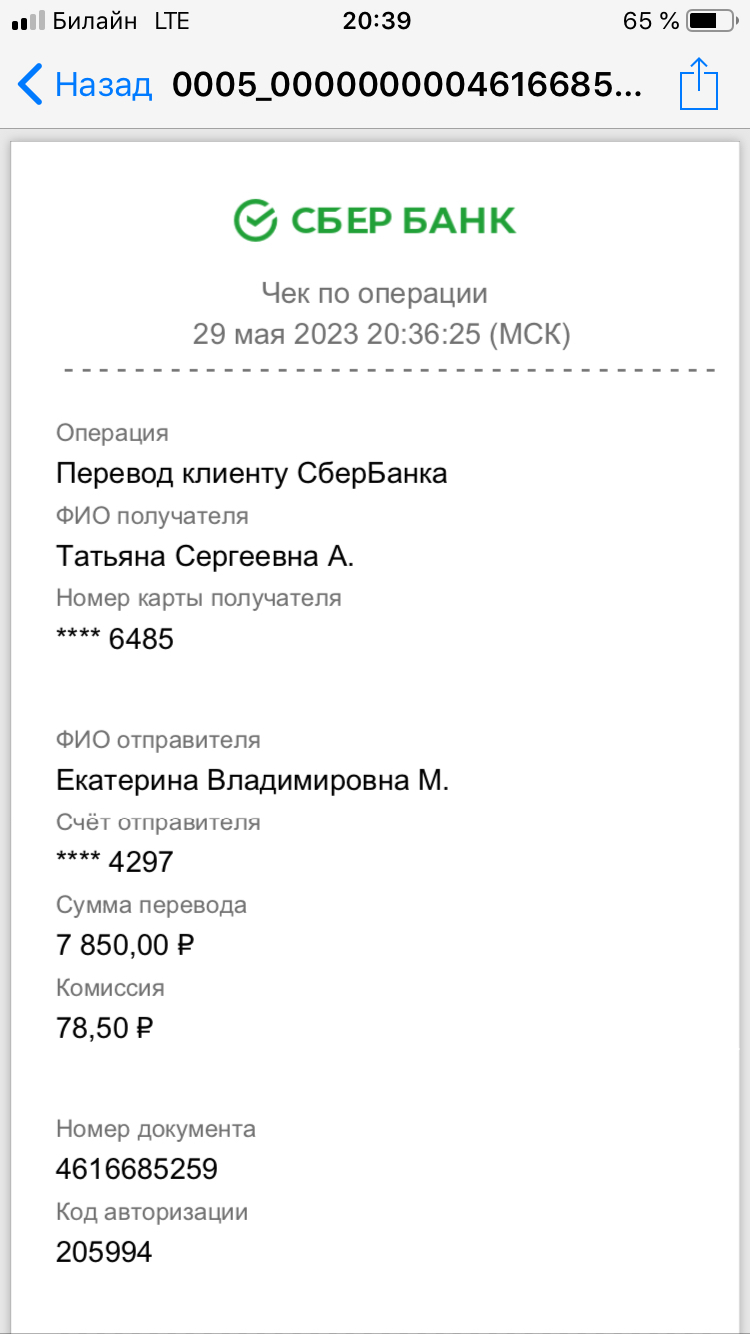The image size is (750, 1334).
Task: Click the "Чек по операции" heading
Action: point(374,293)
